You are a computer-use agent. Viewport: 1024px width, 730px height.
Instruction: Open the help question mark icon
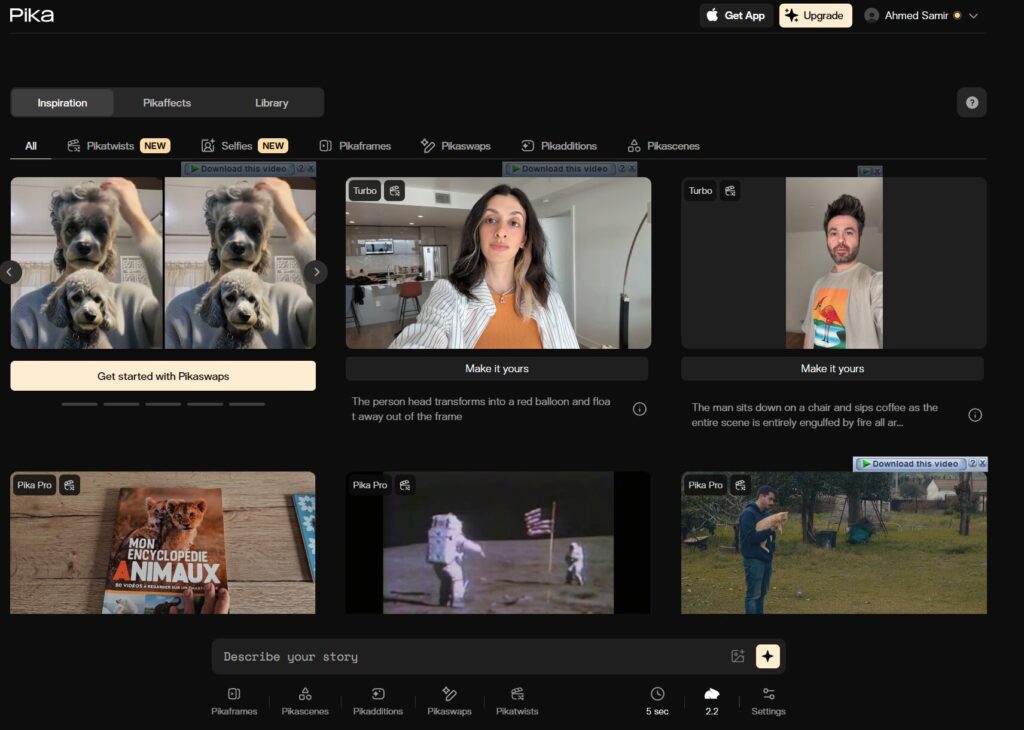click(972, 103)
